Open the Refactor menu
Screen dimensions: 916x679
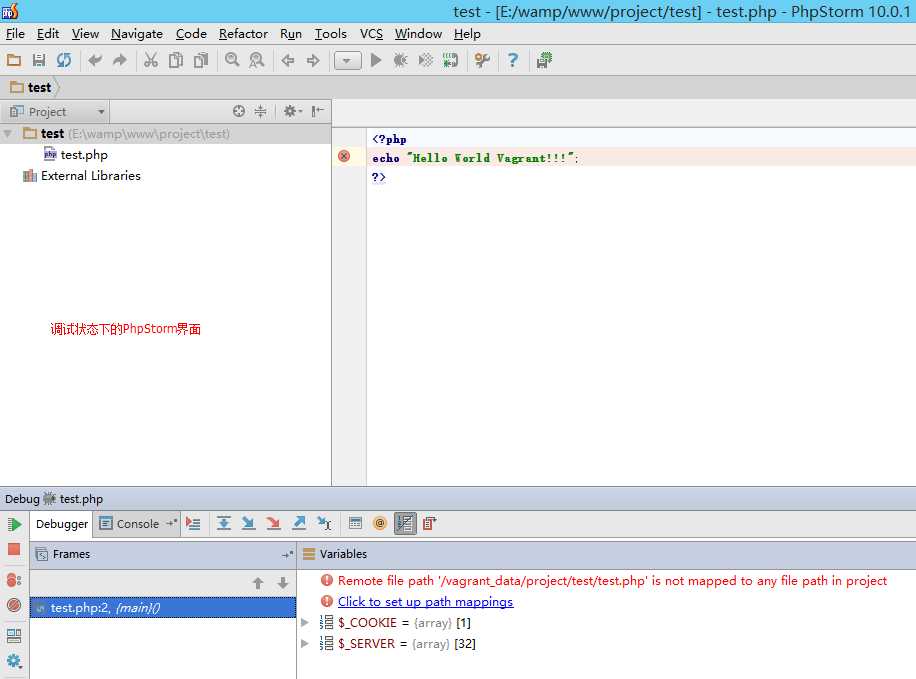[x=243, y=34]
